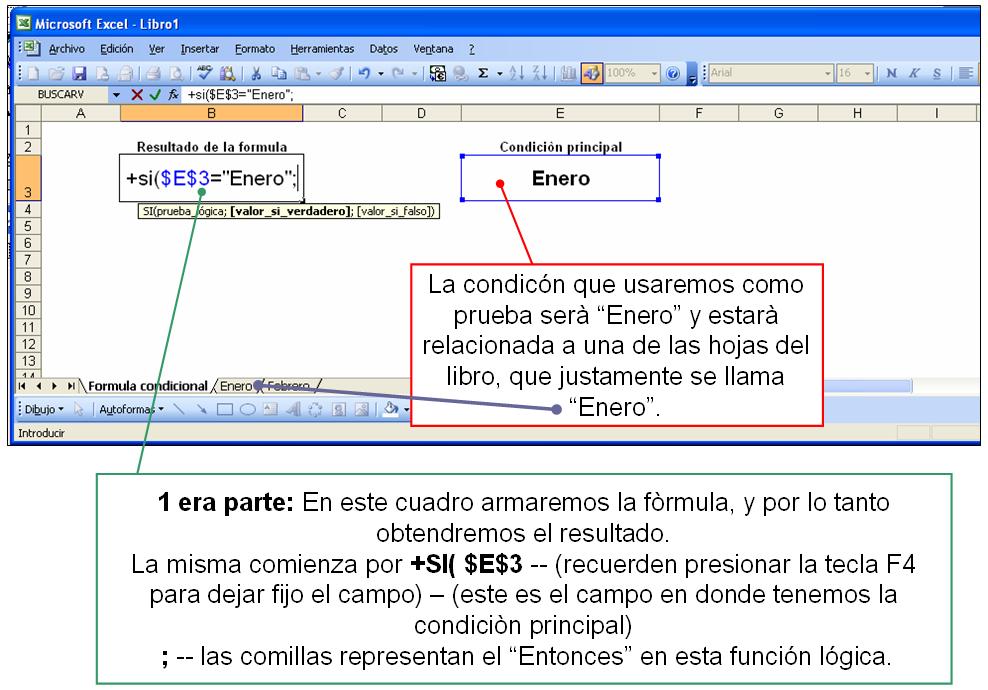Cancel formula entry with the red X
The height and width of the screenshot is (690, 988).
[136, 94]
